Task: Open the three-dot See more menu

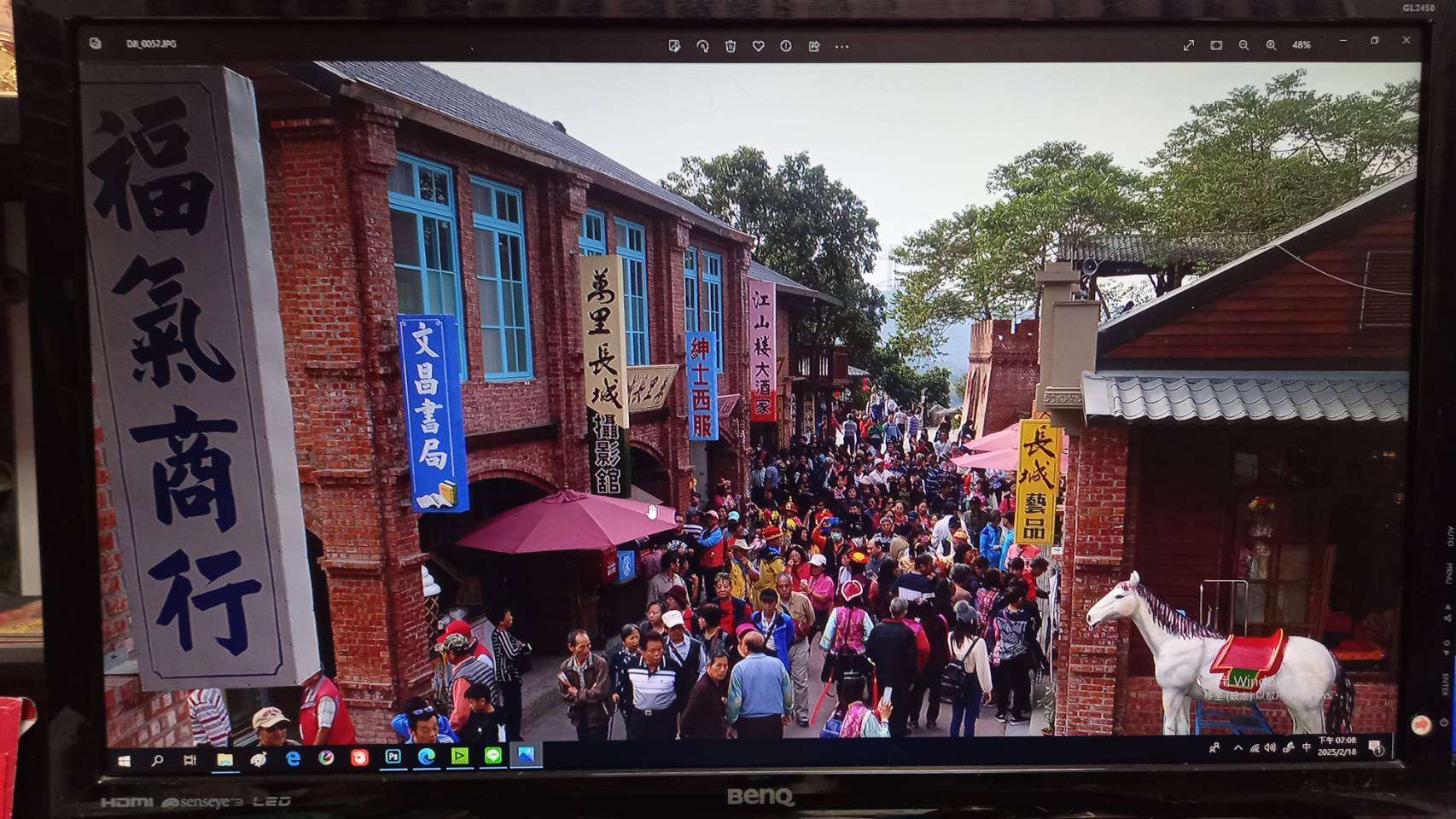Action: pyautogui.click(x=842, y=47)
